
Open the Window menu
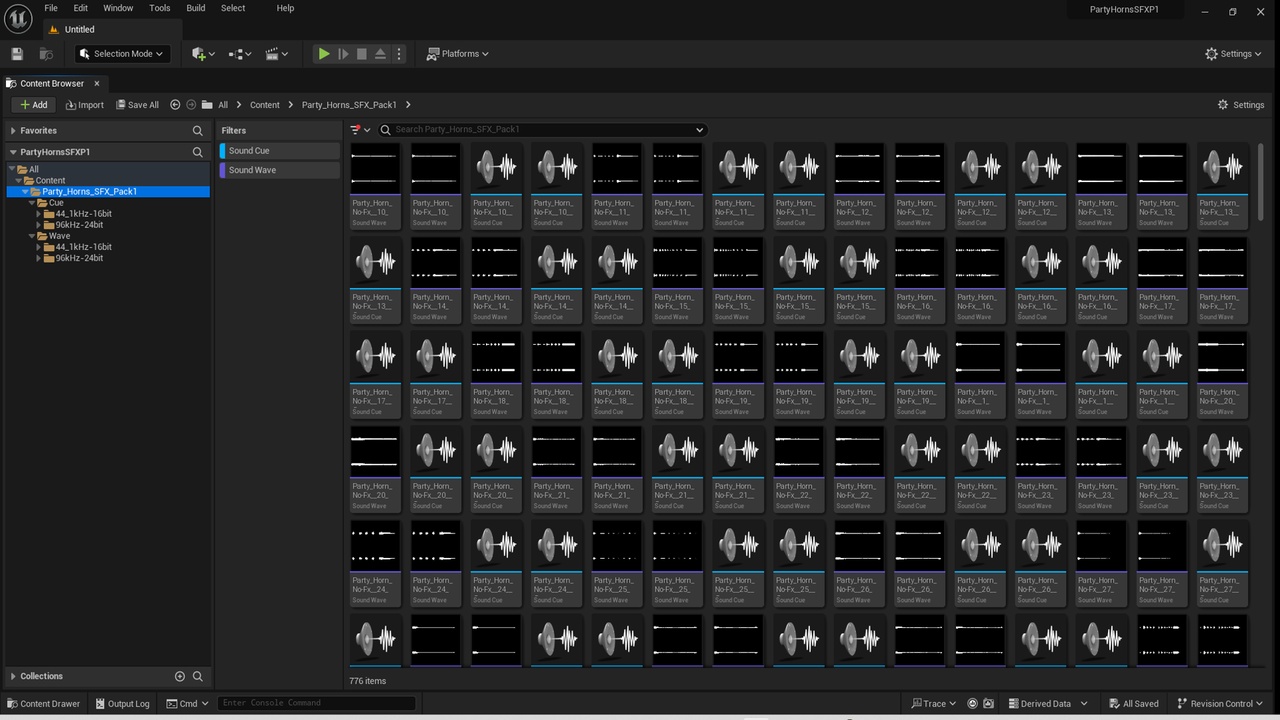point(118,8)
